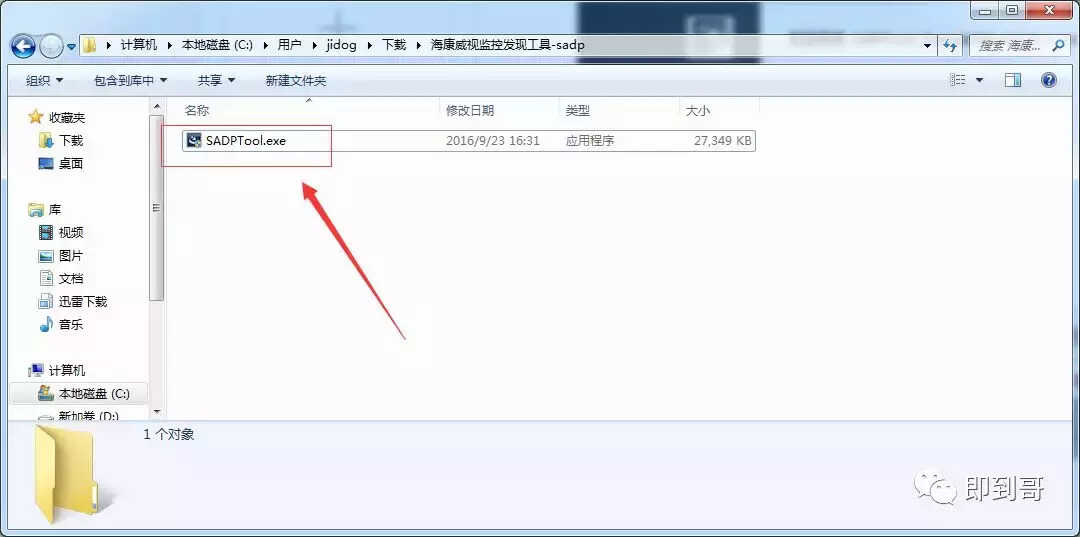
Task: Click the SADPTool.exe application icon
Action: coord(194,140)
